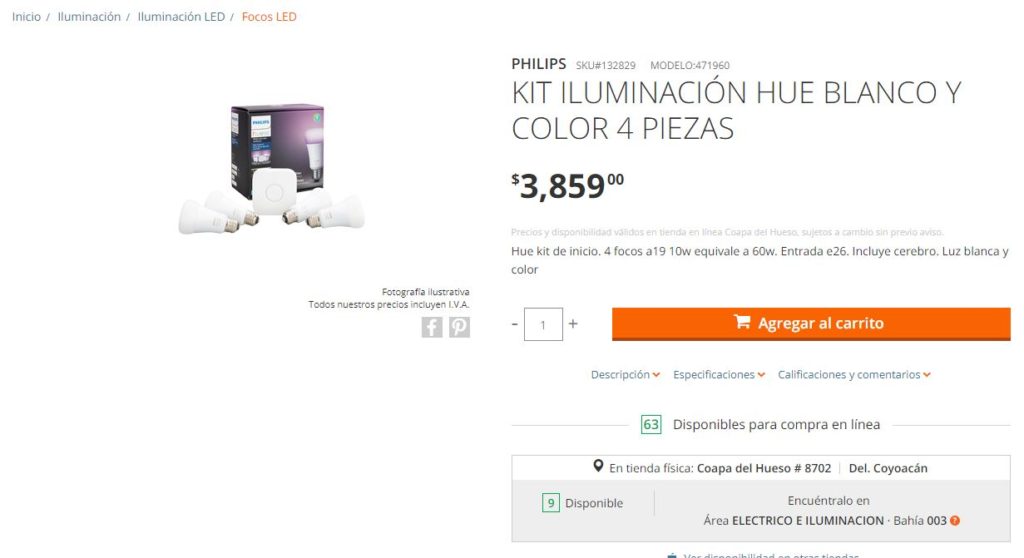Image resolution: width=1024 pixels, height=558 pixels.
Task: Click the store location pin icon
Action: pyautogui.click(x=598, y=467)
